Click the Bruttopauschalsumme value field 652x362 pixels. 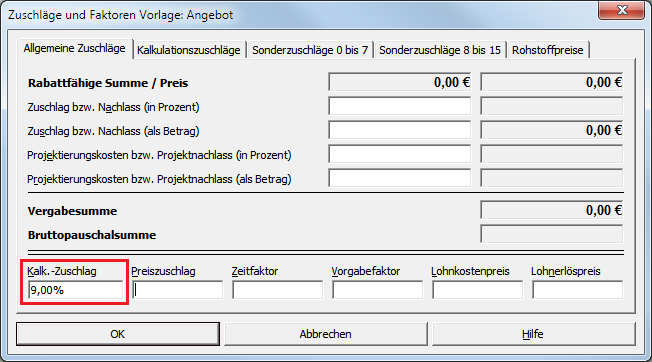pos(552,234)
